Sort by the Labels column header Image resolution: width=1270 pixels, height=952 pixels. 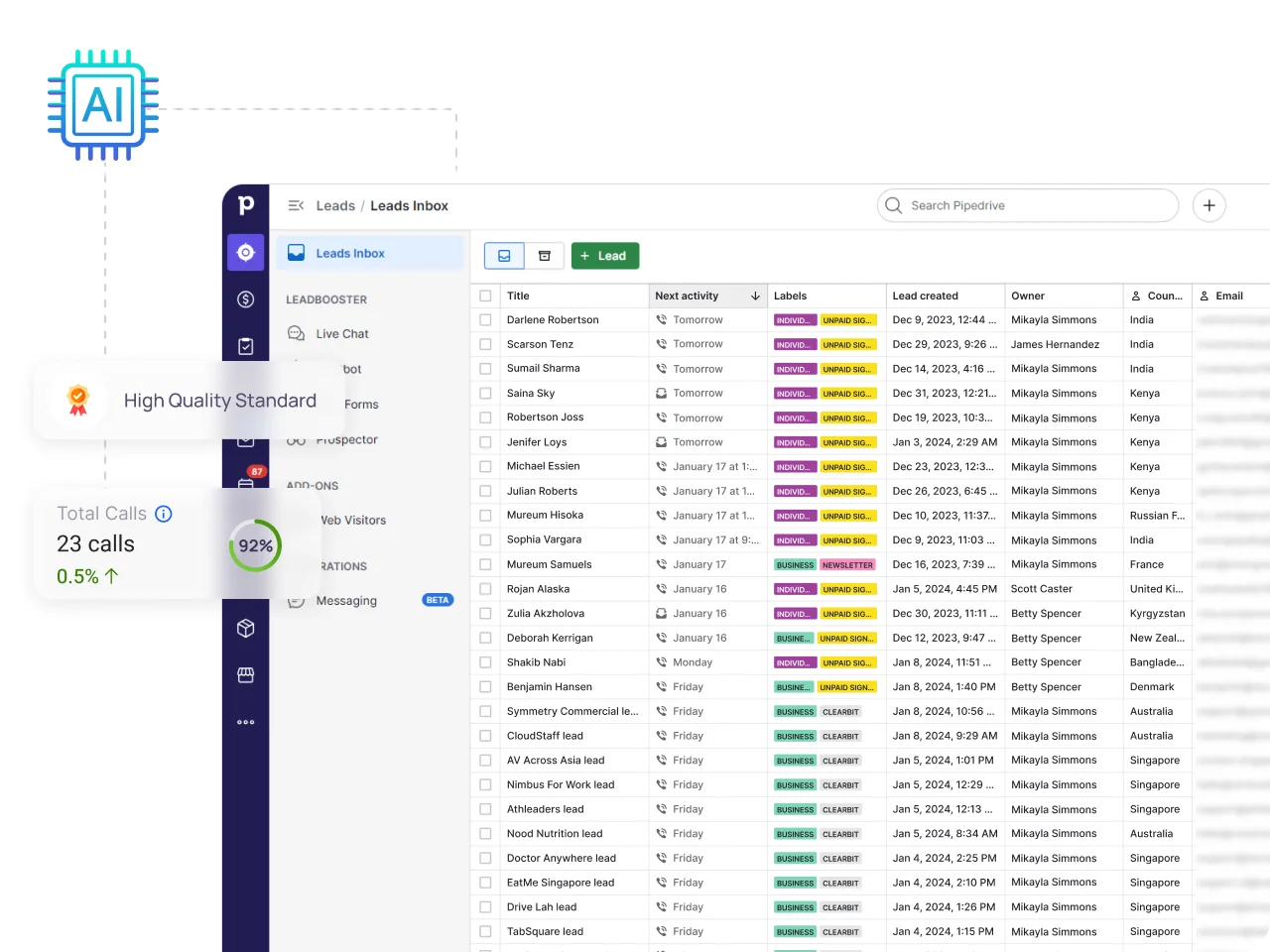point(790,296)
